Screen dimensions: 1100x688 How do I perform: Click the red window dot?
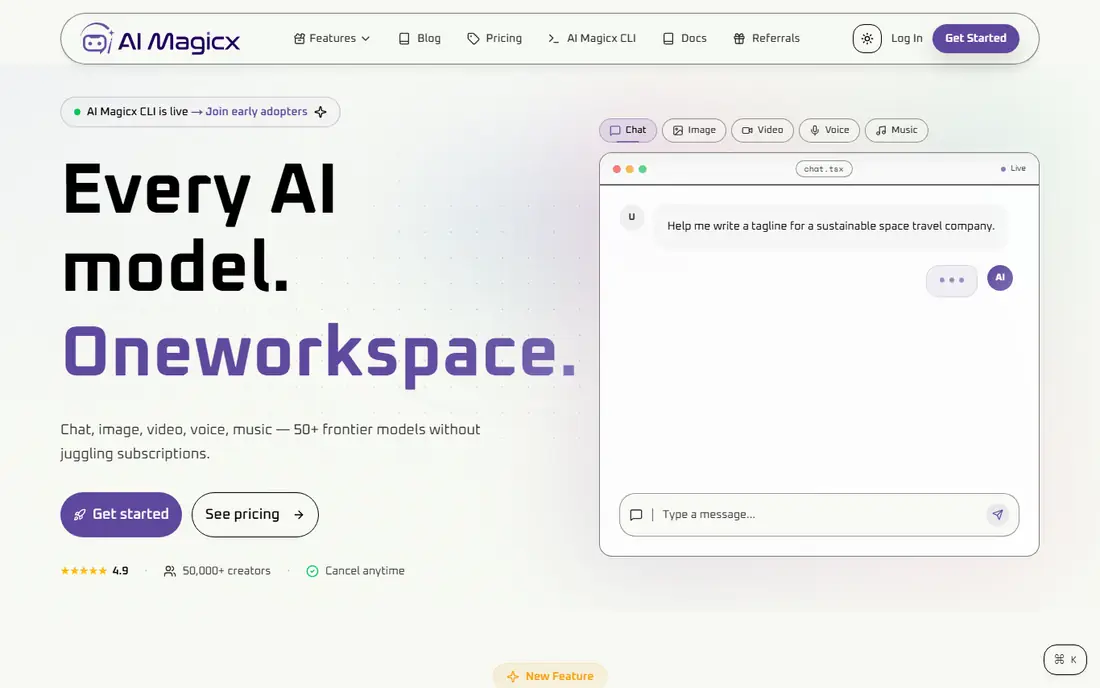click(x=617, y=169)
